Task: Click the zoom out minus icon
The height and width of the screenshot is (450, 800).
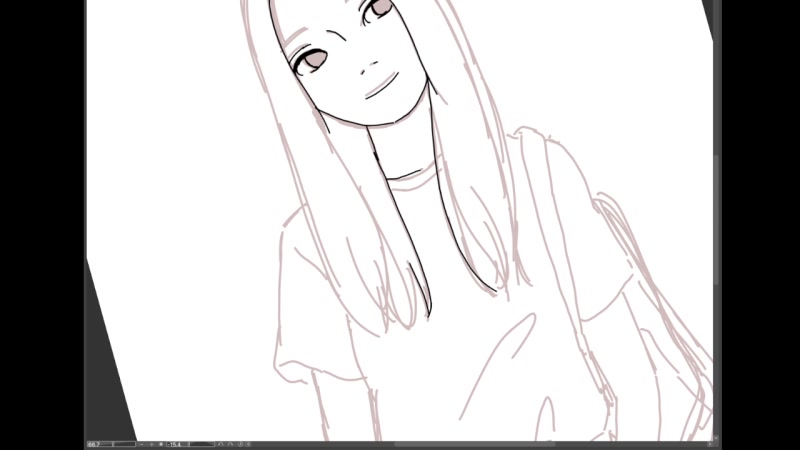Action: 143,444
